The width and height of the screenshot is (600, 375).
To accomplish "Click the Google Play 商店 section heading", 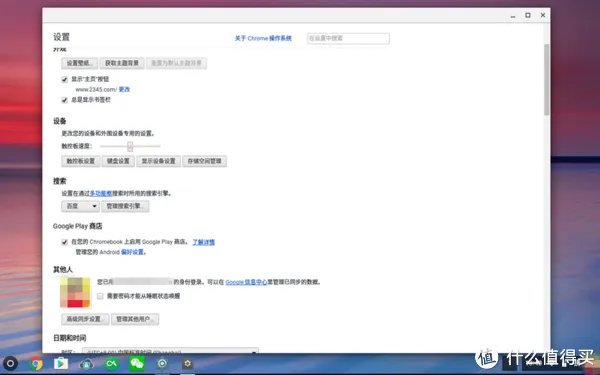I will (x=78, y=226).
